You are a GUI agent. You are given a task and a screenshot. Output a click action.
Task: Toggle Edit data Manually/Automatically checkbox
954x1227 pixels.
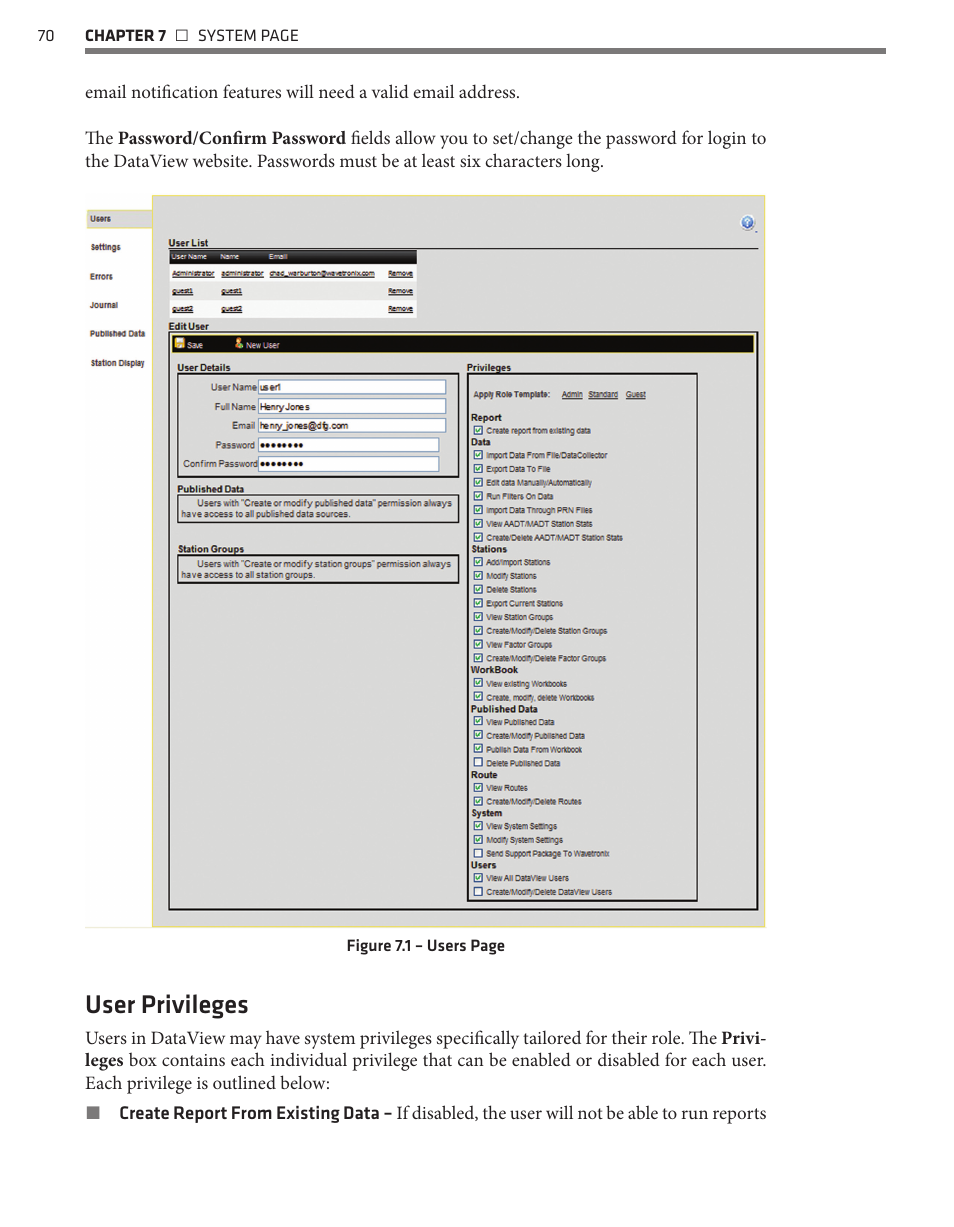479,483
